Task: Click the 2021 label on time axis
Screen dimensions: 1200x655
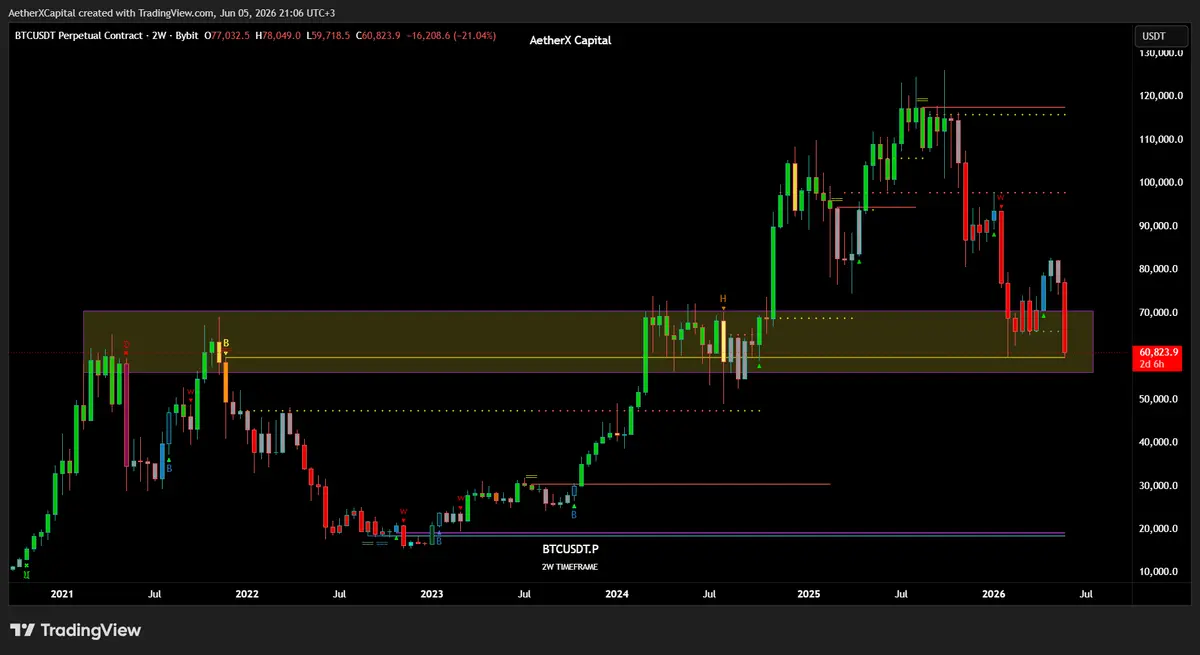Action: tap(62, 594)
